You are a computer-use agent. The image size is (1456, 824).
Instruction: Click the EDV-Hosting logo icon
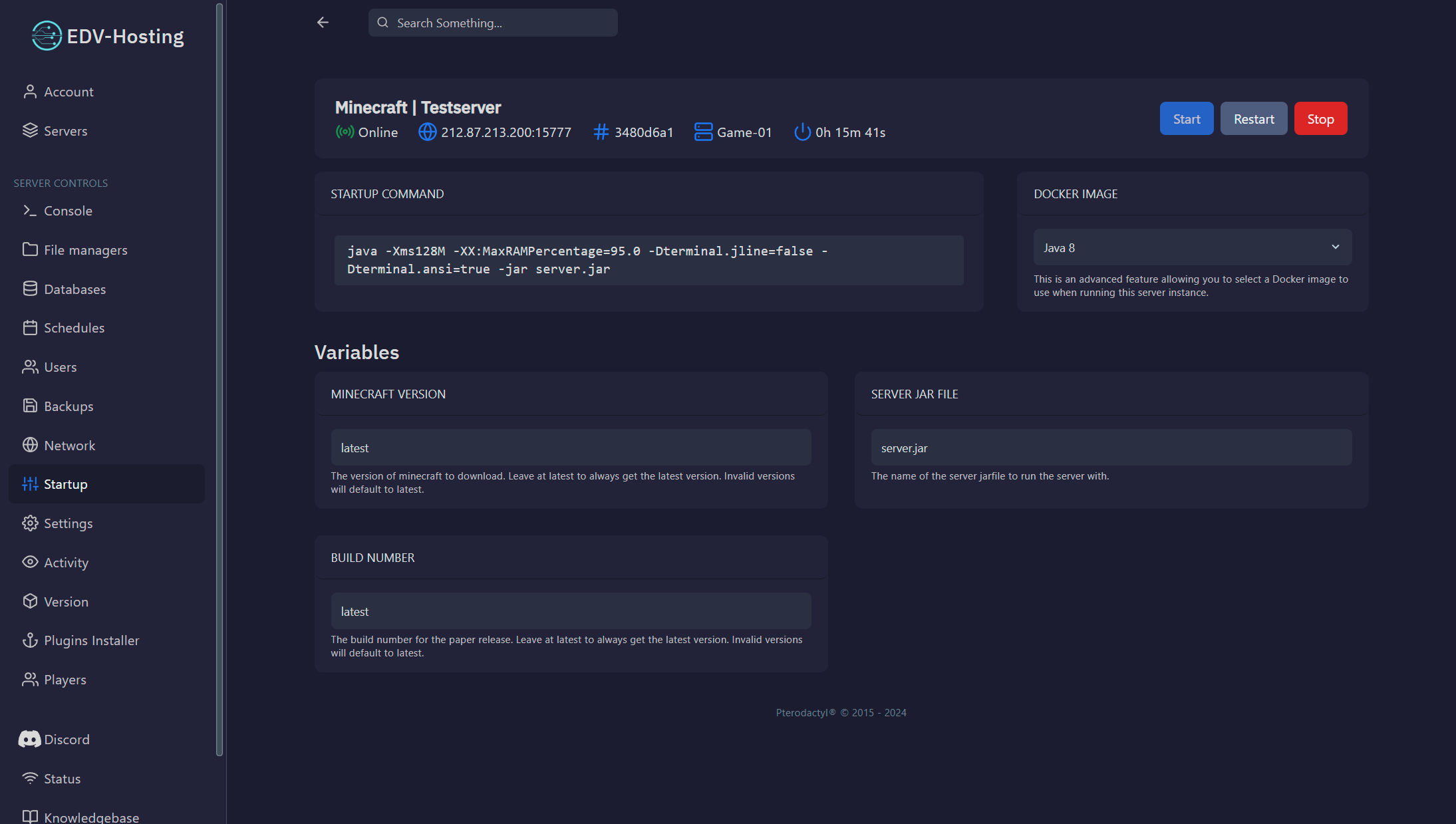pyautogui.click(x=47, y=36)
